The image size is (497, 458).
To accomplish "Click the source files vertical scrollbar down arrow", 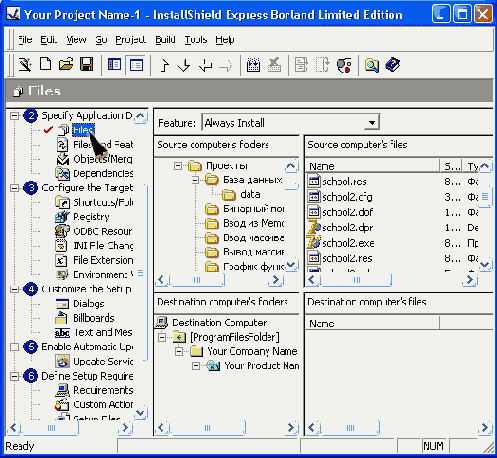I will pyautogui.click(x=485, y=264).
